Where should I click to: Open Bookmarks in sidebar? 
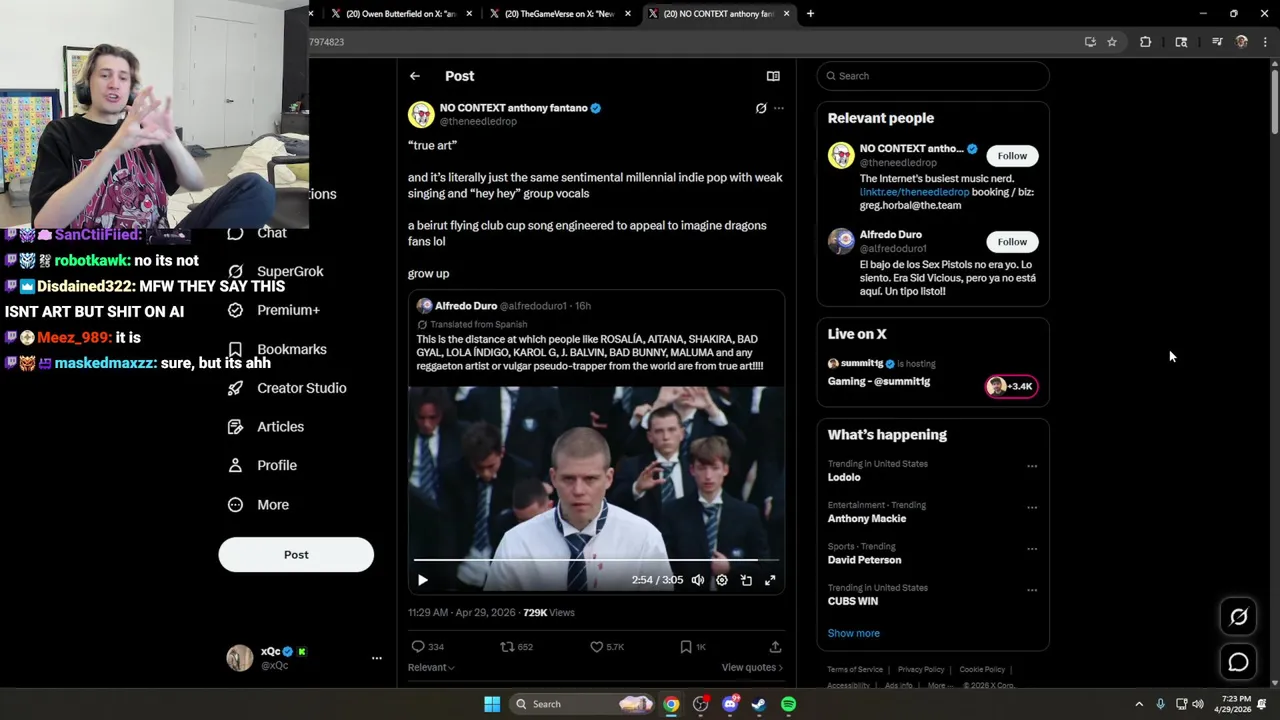pyautogui.click(x=277, y=349)
